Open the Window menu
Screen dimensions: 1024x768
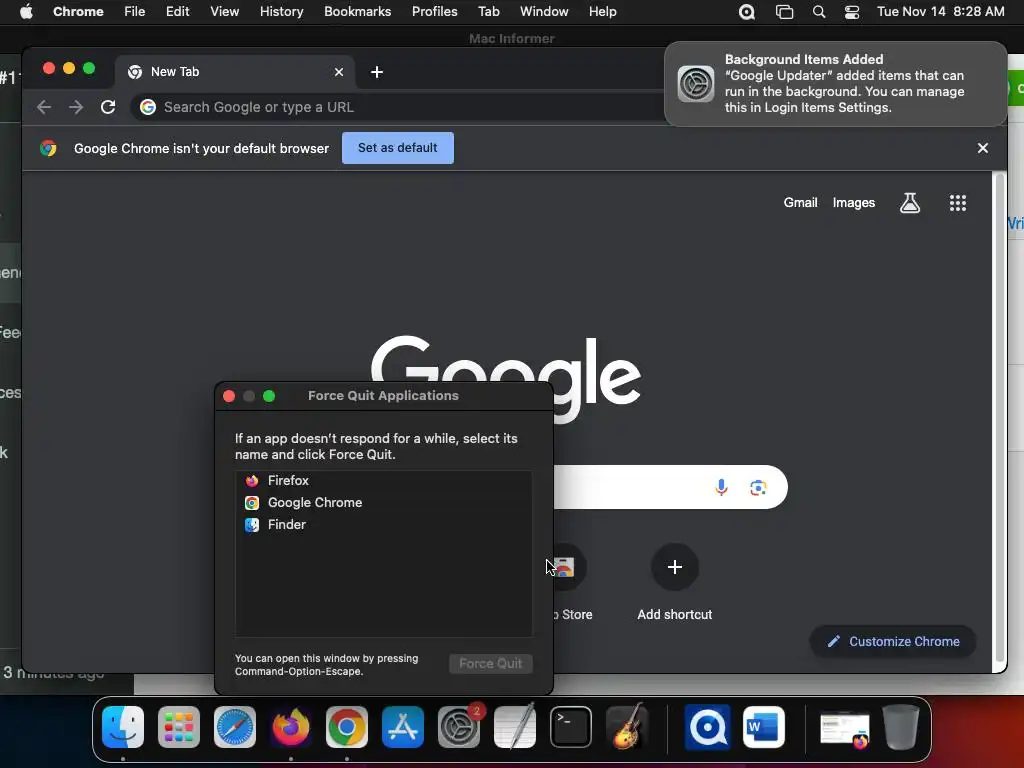click(544, 12)
